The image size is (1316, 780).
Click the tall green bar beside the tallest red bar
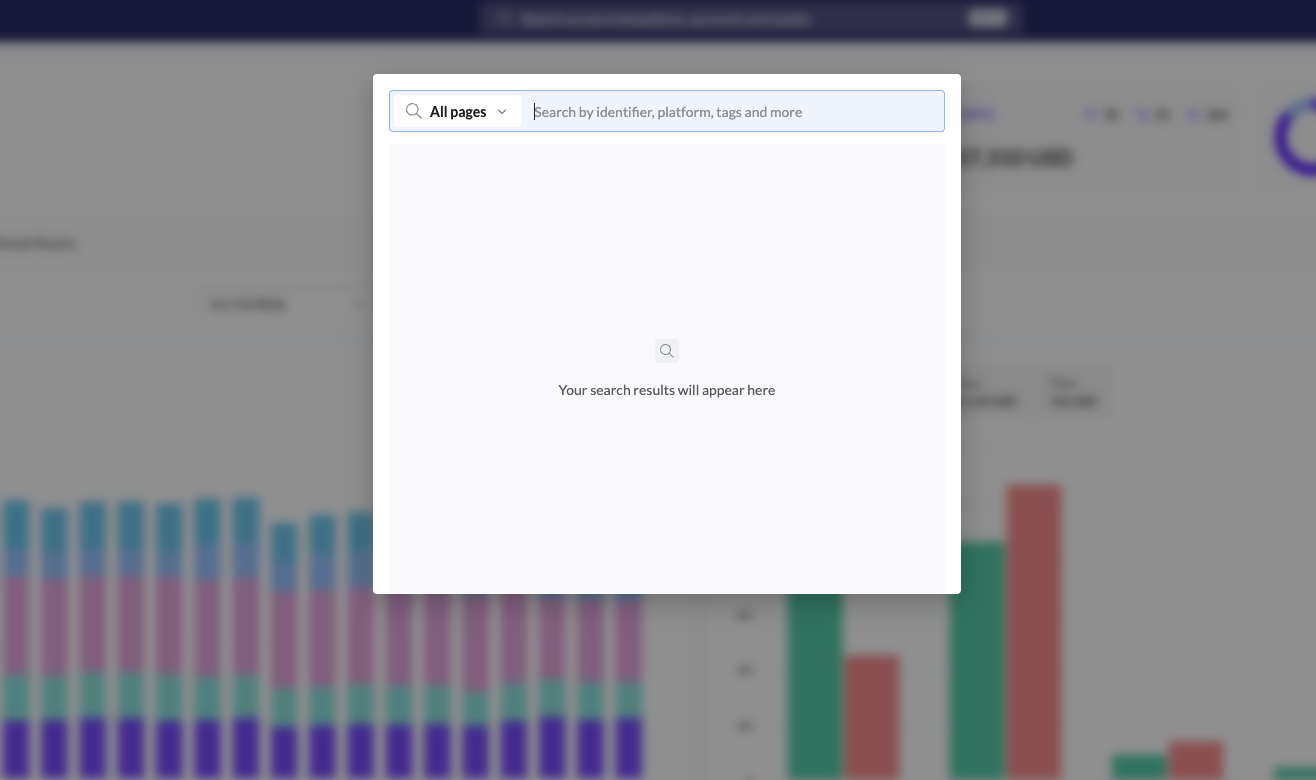click(x=977, y=660)
